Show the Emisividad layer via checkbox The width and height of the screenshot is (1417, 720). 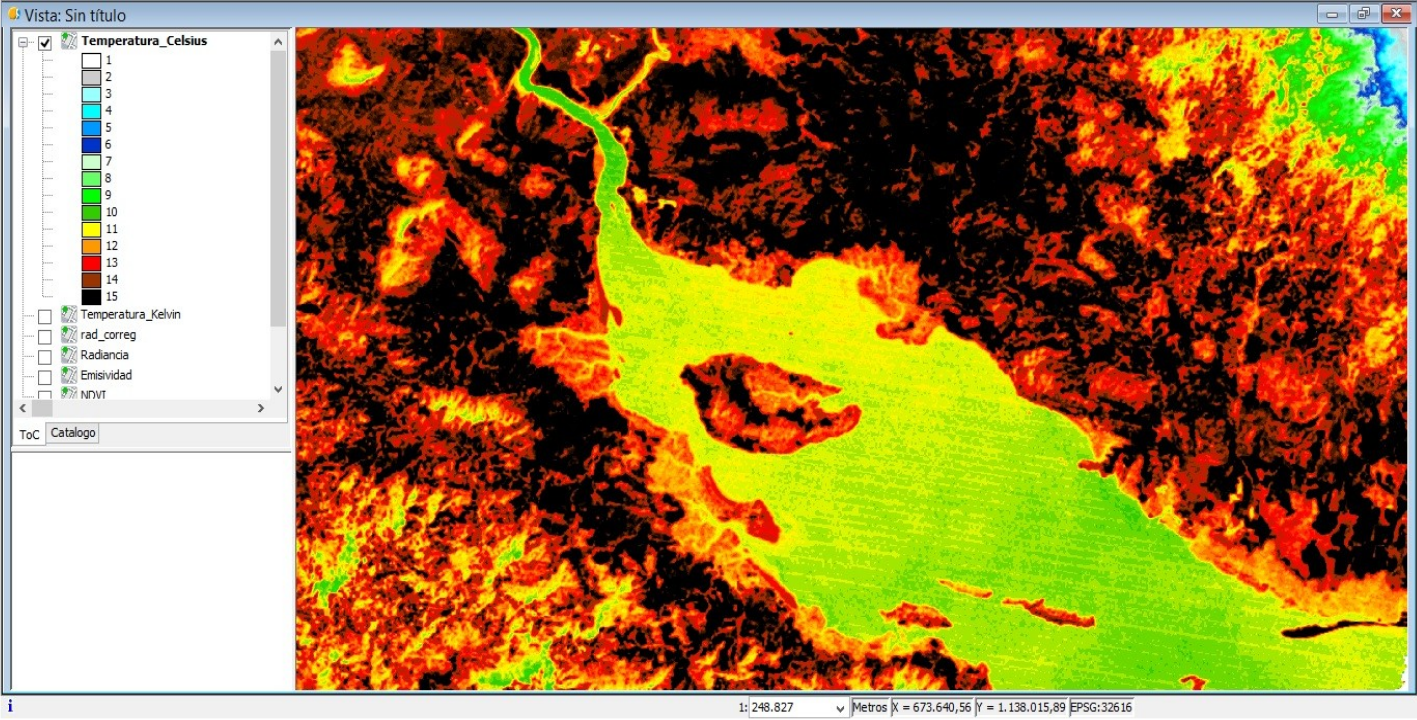point(45,377)
